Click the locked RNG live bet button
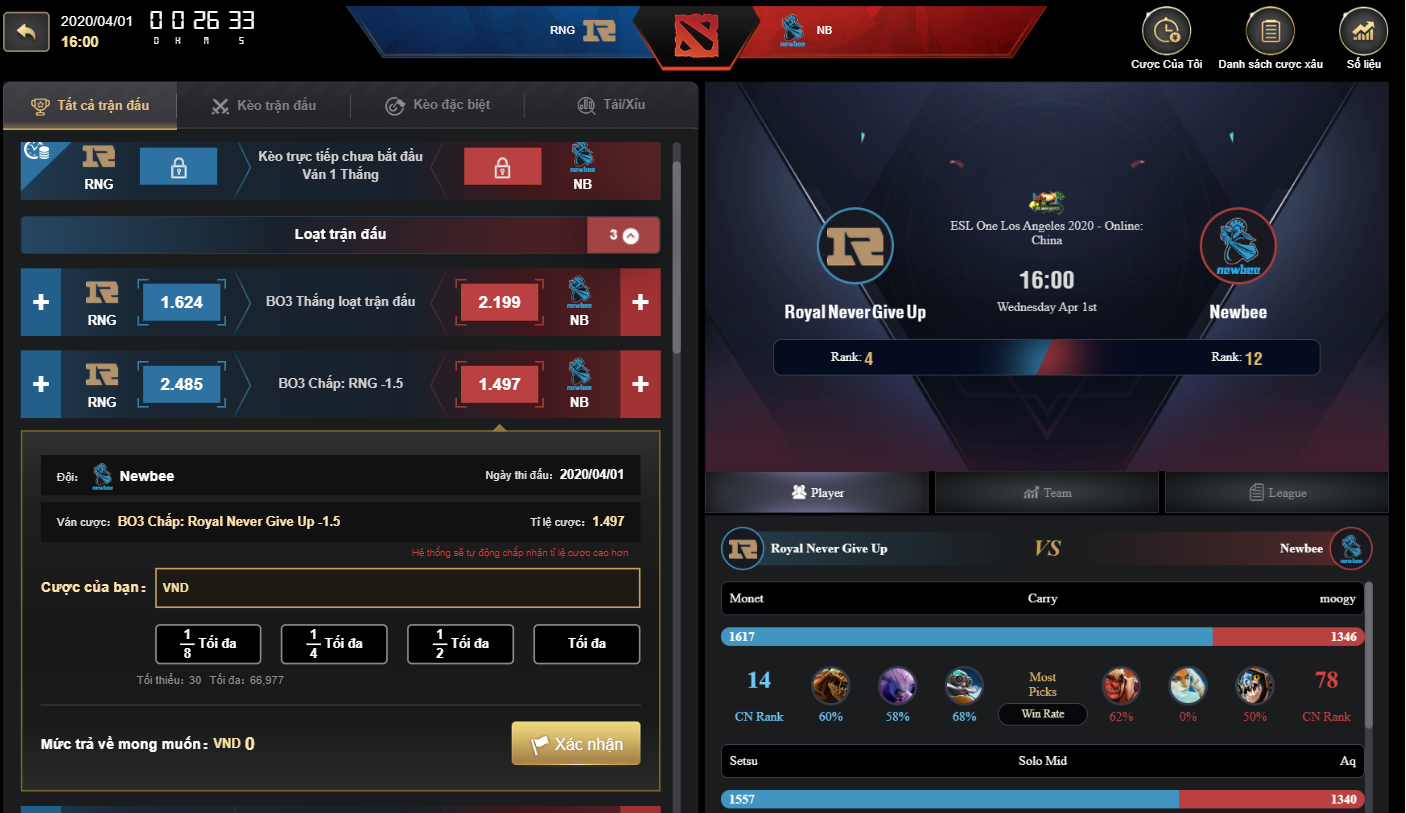 tap(178, 167)
